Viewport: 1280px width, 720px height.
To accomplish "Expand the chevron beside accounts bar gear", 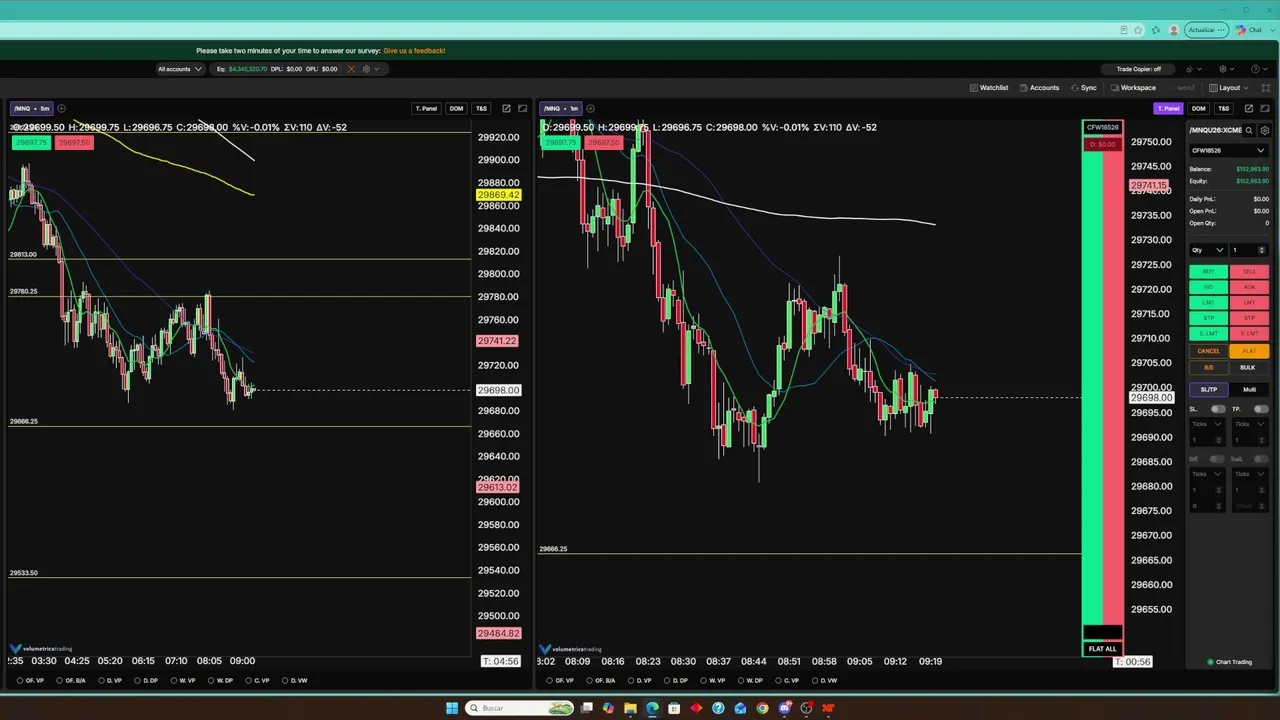I will point(377,69).
